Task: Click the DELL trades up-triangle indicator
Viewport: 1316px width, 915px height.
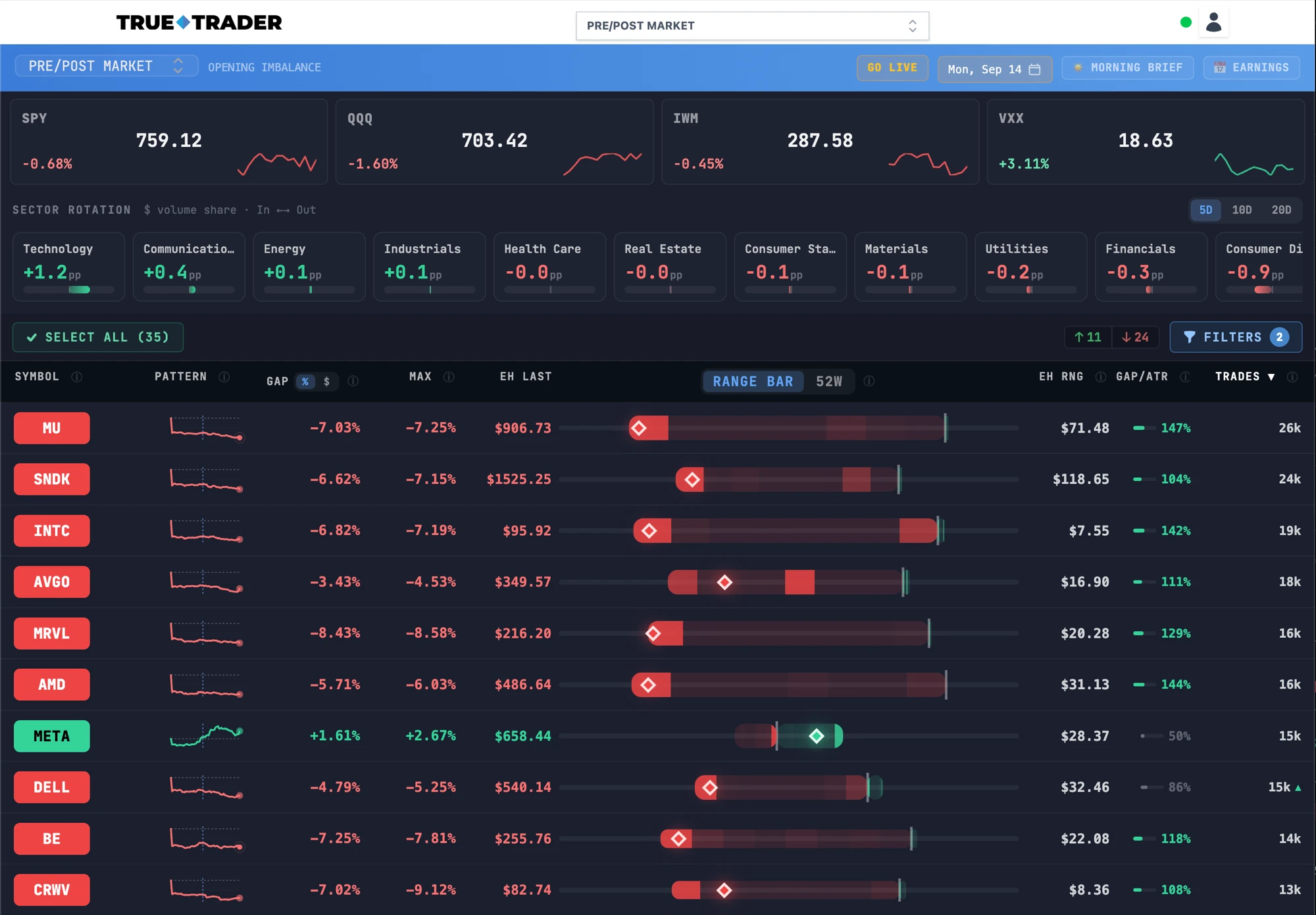Action: (x=1298, y=787)
